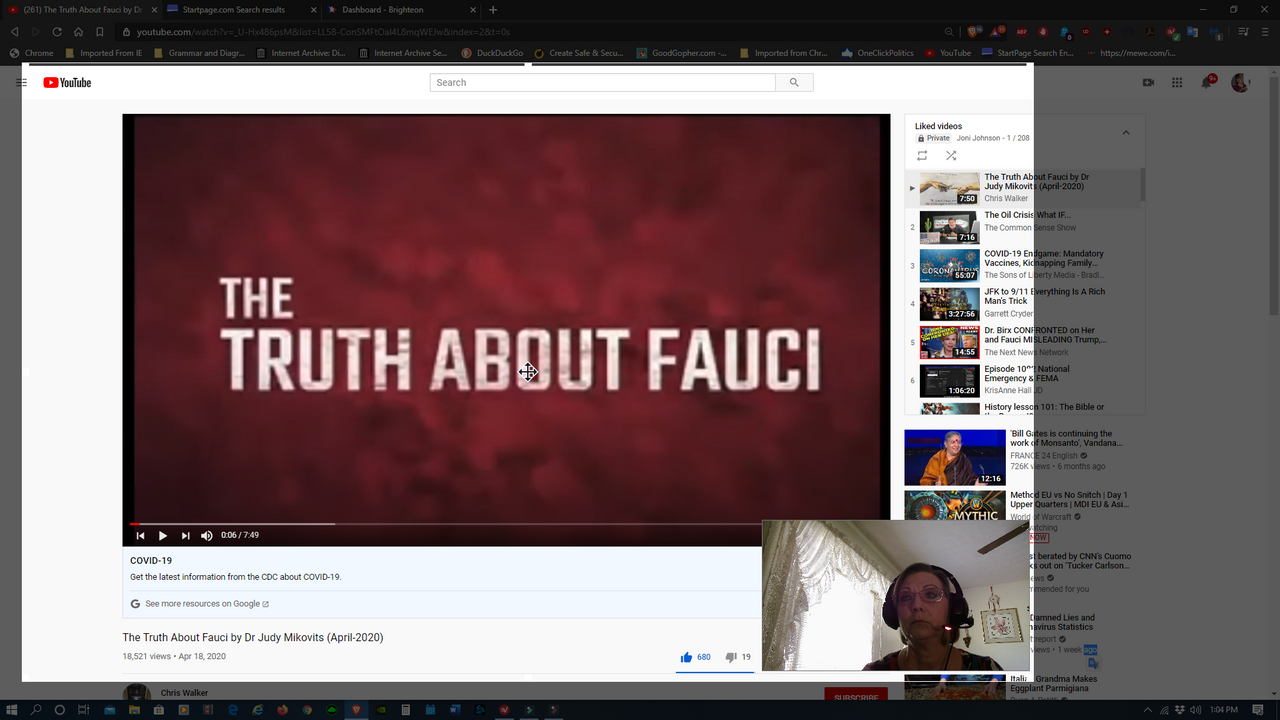
Task: Dislike the video with thumbs down
Action: [x=731, y=657]
